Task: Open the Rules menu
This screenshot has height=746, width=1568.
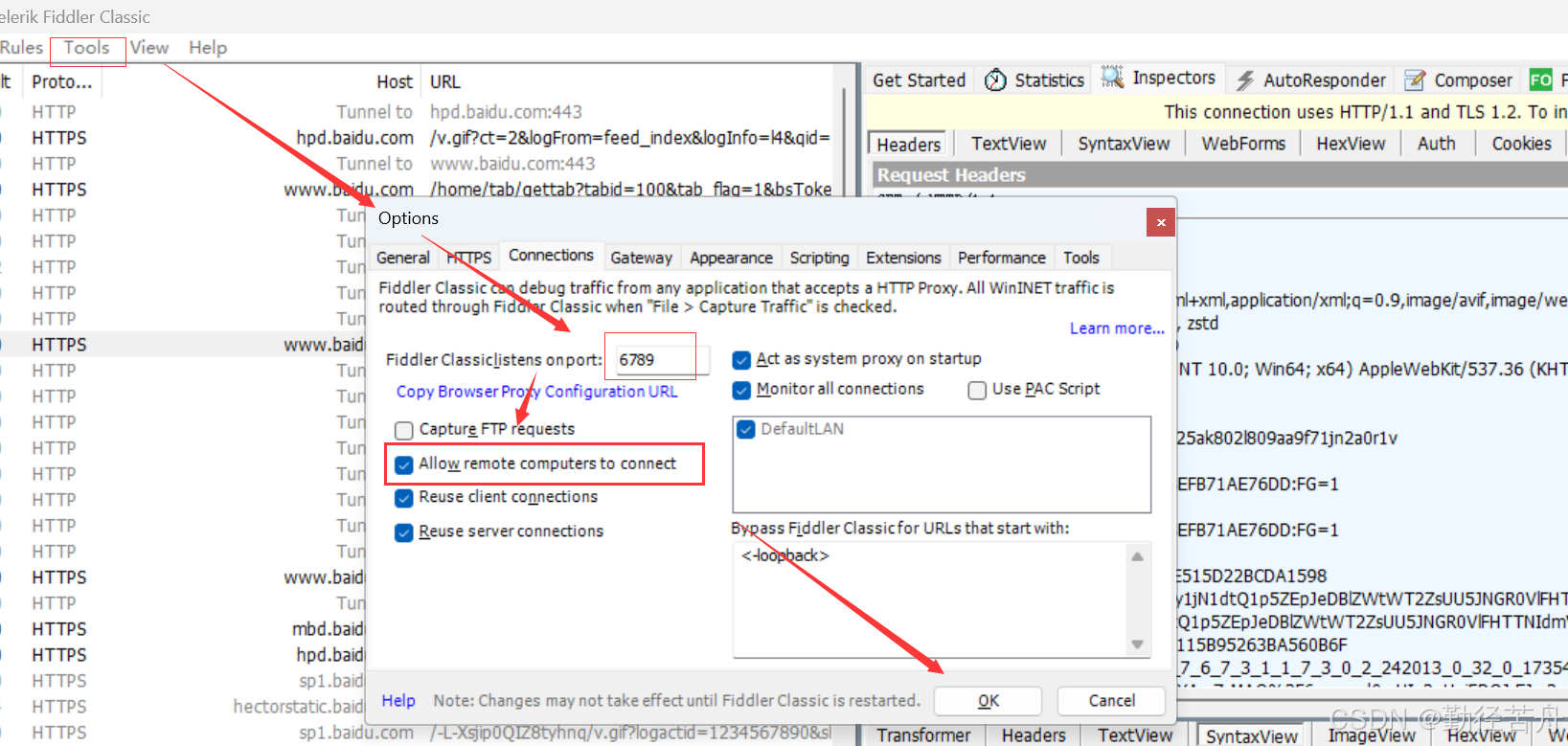Action: 21,48
